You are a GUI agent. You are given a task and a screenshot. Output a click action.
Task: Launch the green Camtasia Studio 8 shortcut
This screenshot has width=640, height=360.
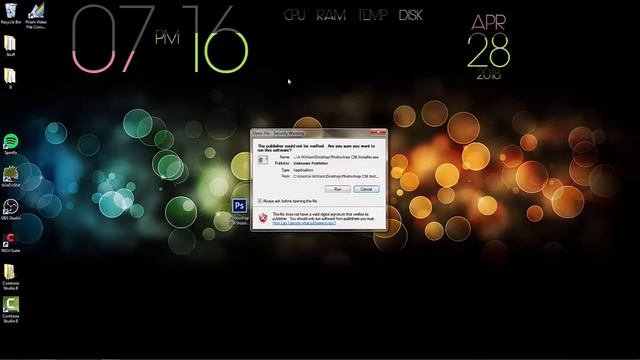pos(11,309)
